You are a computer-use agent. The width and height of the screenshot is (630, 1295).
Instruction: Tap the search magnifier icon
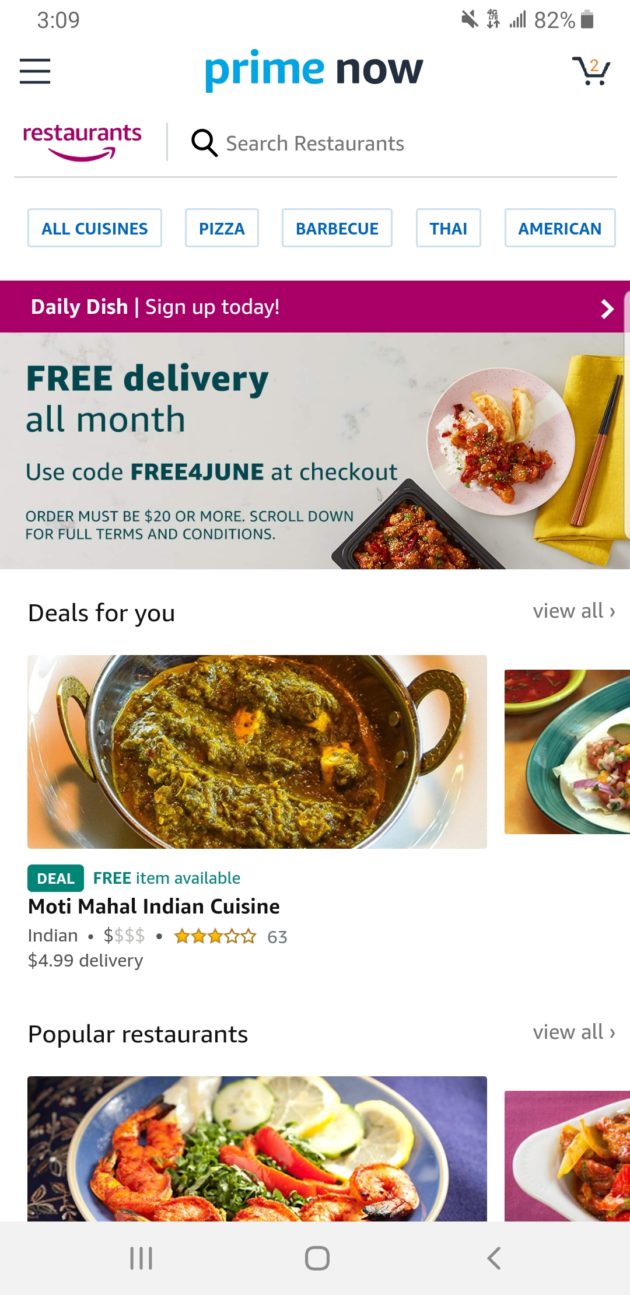[204, 143]
